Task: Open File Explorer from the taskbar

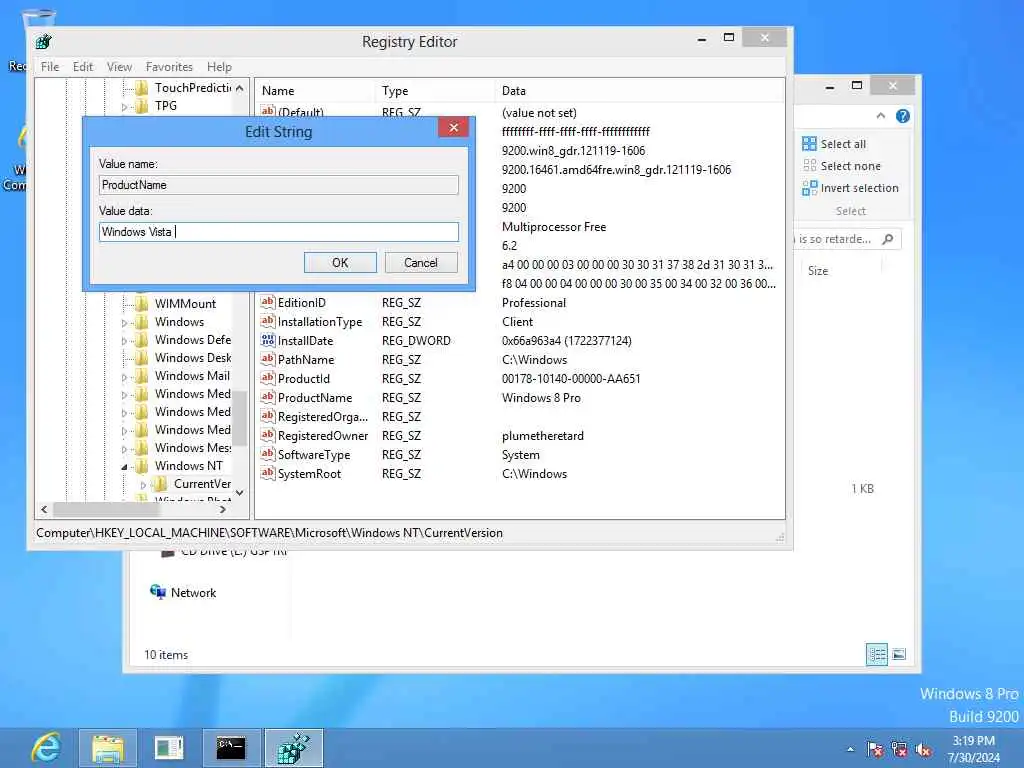Action: click(108, 748)
